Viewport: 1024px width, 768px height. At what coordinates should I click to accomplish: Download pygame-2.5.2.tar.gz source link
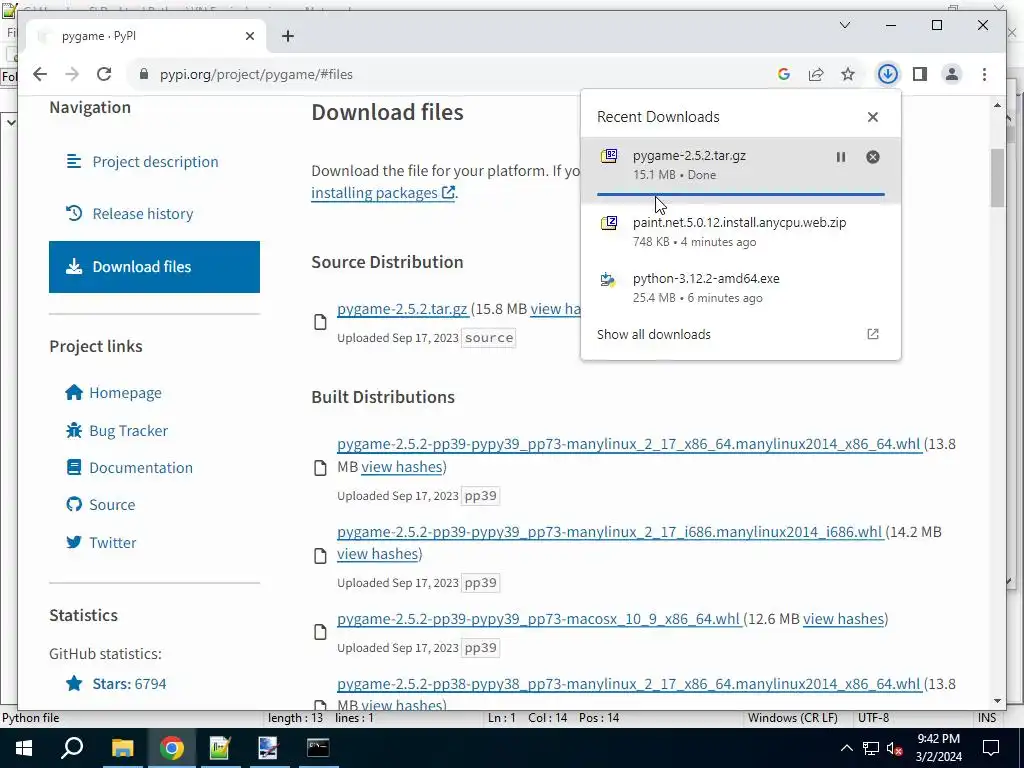402,309
